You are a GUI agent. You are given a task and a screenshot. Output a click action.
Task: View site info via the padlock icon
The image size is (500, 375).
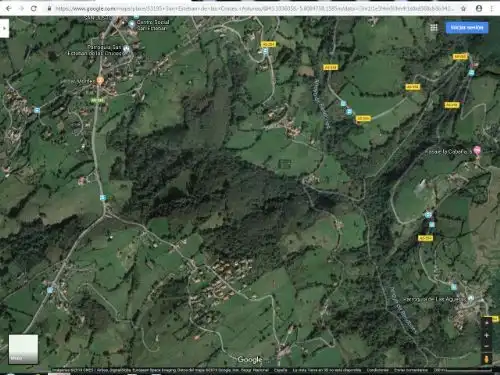[49, 8]
